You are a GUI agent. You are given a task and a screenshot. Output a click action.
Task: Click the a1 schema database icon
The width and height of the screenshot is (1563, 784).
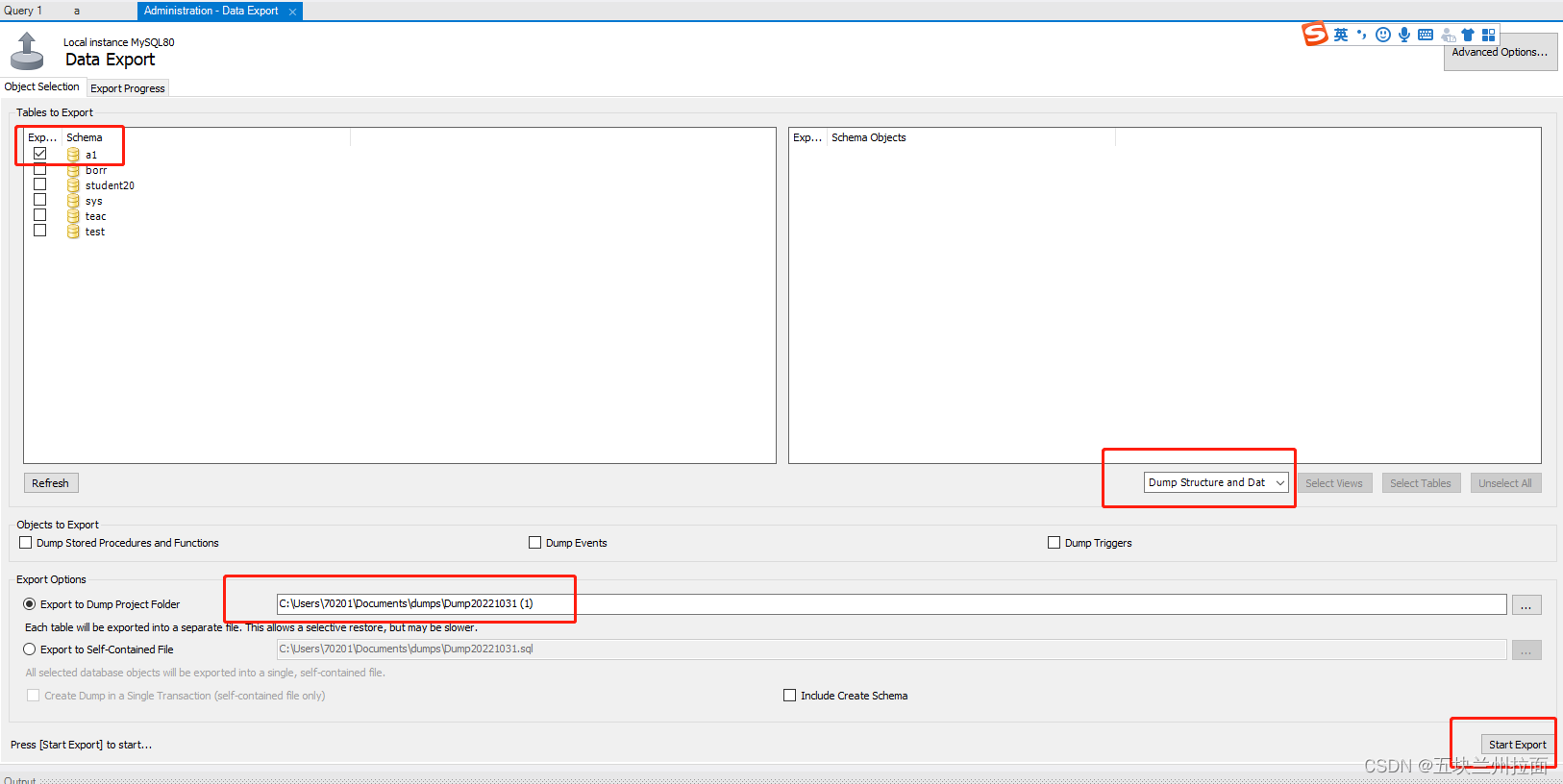tap(73, 155)
